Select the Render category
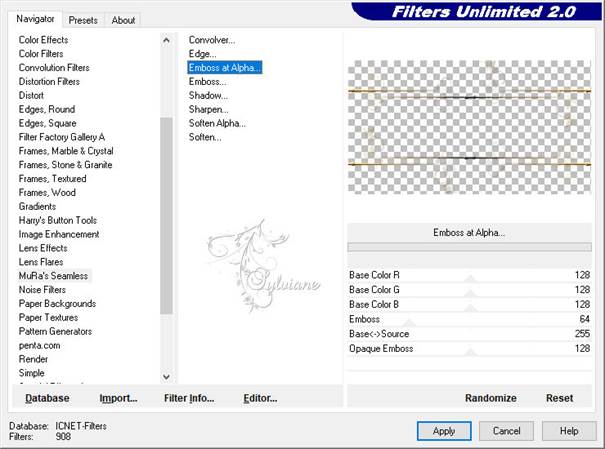 click(33, 359)
